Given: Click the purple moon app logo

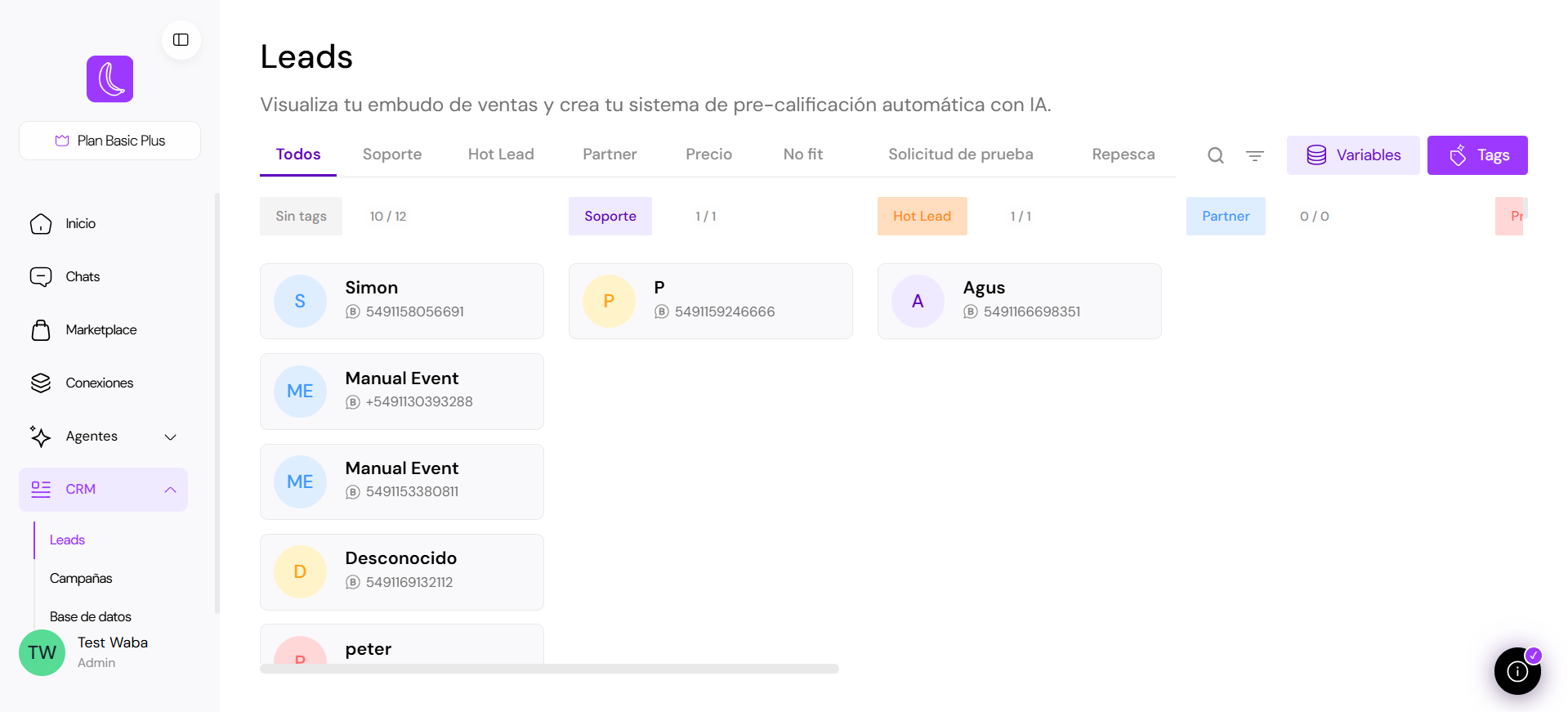Looking at the screenshot, I should pos(110,79).
